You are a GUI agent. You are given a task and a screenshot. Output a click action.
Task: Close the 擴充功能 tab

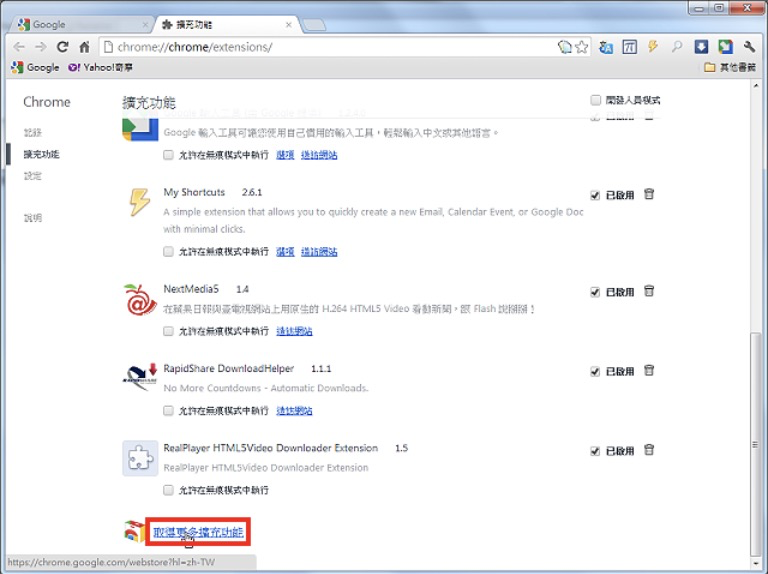pos(288,24)
